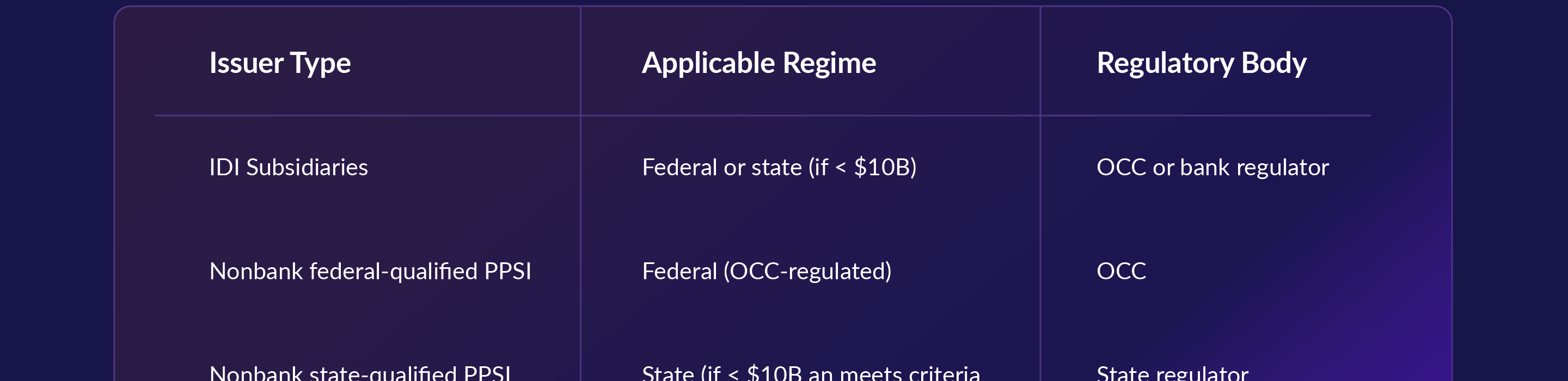Click the Federal (OCC-regulated) cell

767,272
